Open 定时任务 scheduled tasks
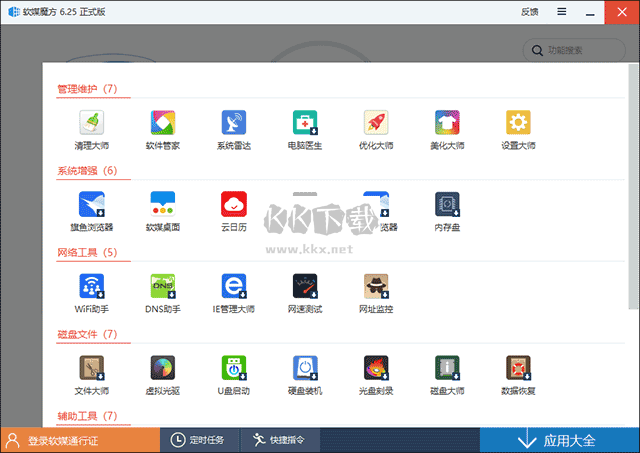Image resolution: width=640 pixels, height=453 pixels. pyautogui.click(x=198, y=440)
